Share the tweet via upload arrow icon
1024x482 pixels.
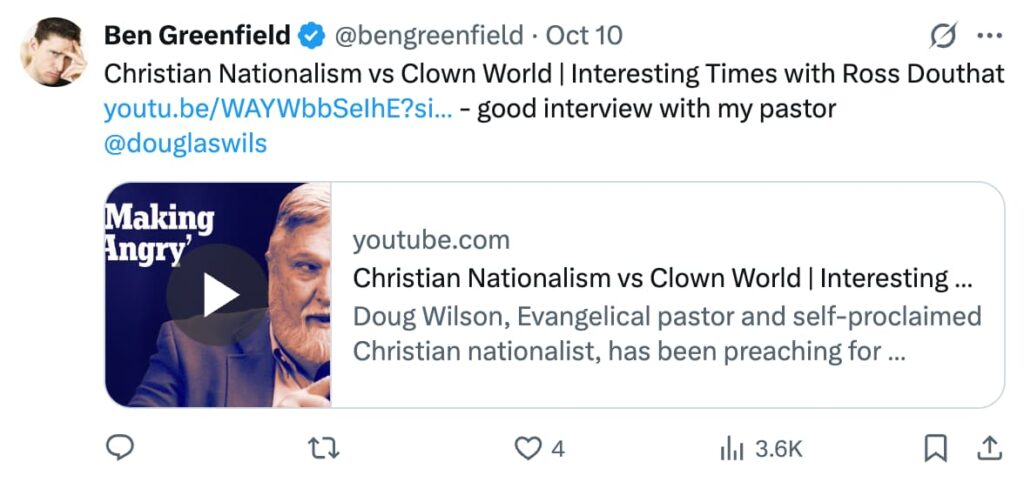coord(989,449)
